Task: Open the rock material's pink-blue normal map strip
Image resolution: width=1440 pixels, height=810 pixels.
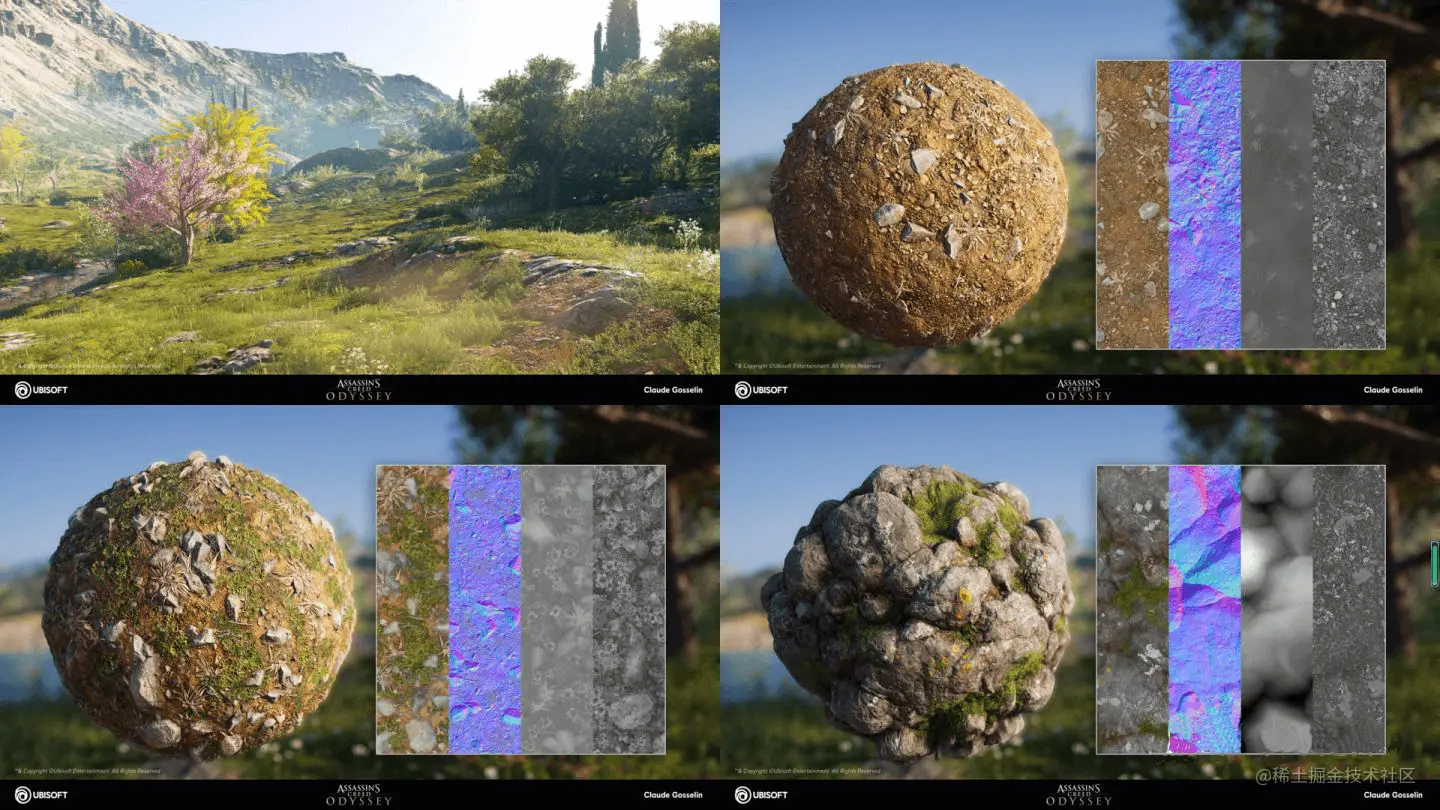Action: [1205, 609]
